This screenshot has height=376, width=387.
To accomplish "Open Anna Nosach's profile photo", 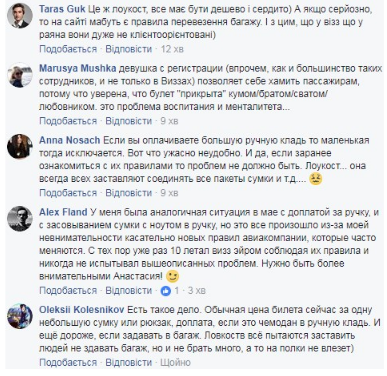I will pyautogui.click(x=20, y=147).
